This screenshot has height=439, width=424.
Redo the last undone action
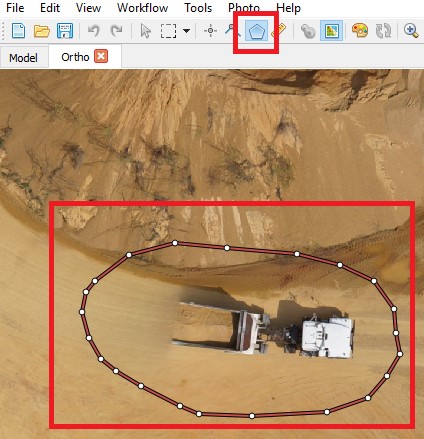click(x=116, y=31)
